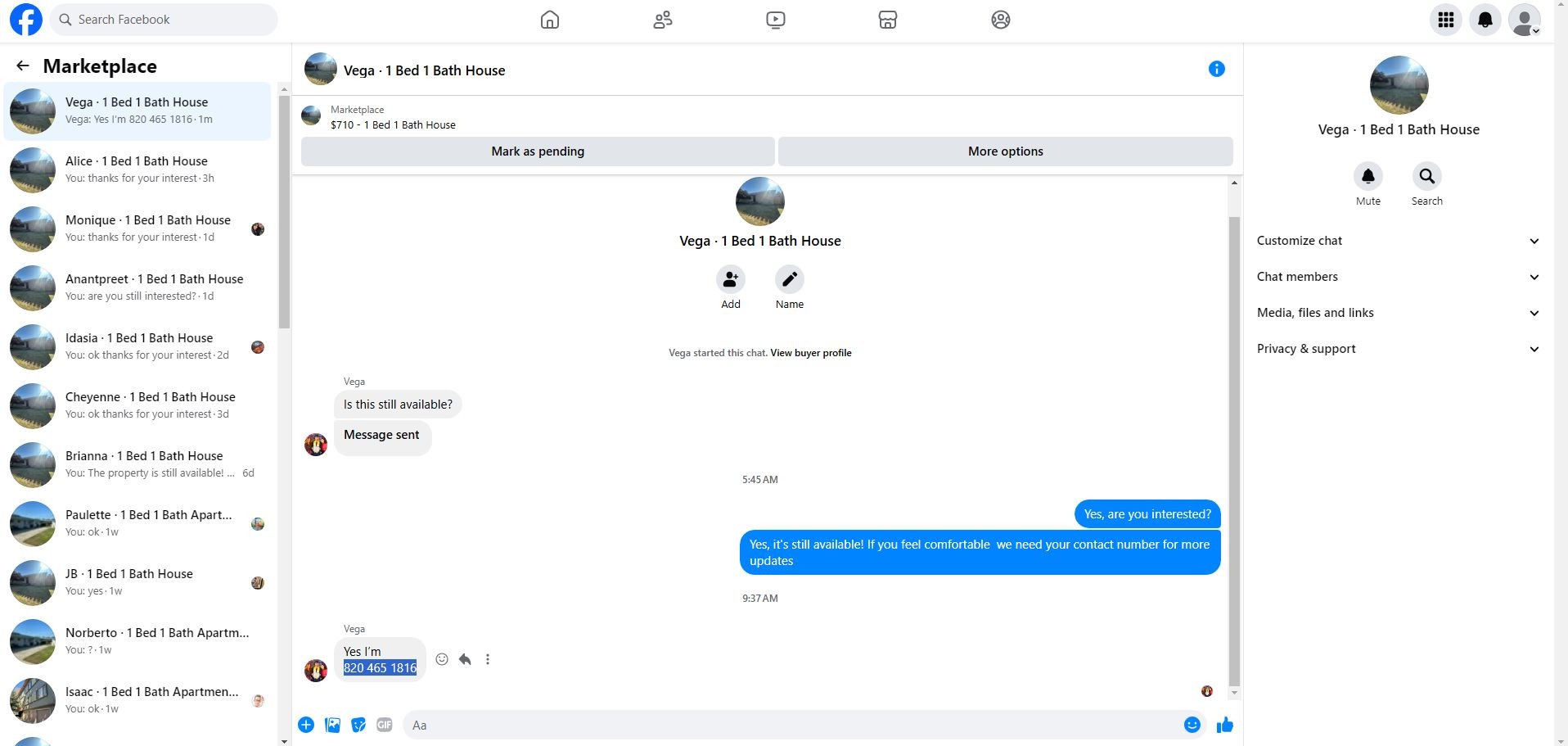The height and width of the screenshot is (746, 1568).
Task: Reply to Vega's phone number message
Action: tap(465, 659)
